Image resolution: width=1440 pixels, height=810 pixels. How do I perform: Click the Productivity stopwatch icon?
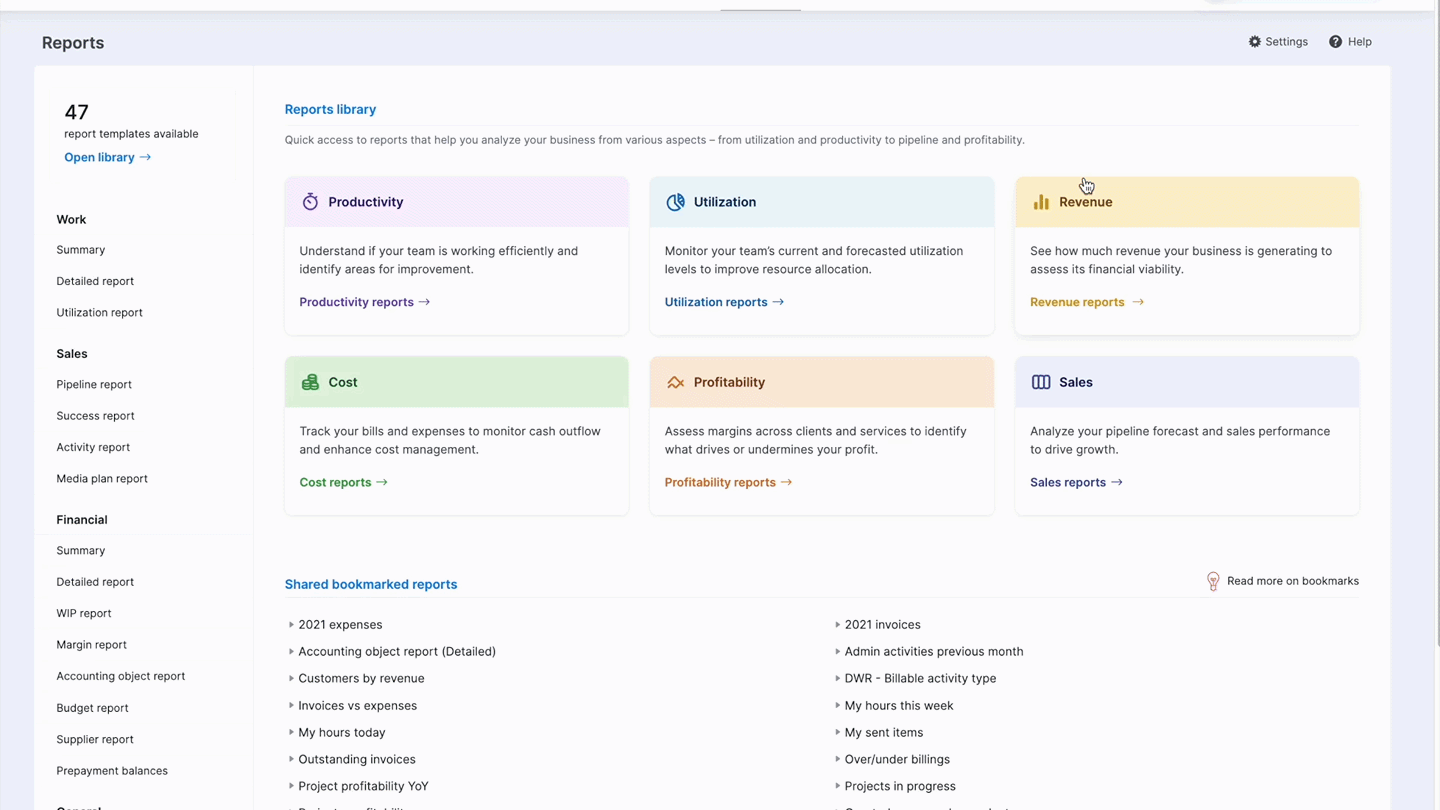[x=310, y=202]
